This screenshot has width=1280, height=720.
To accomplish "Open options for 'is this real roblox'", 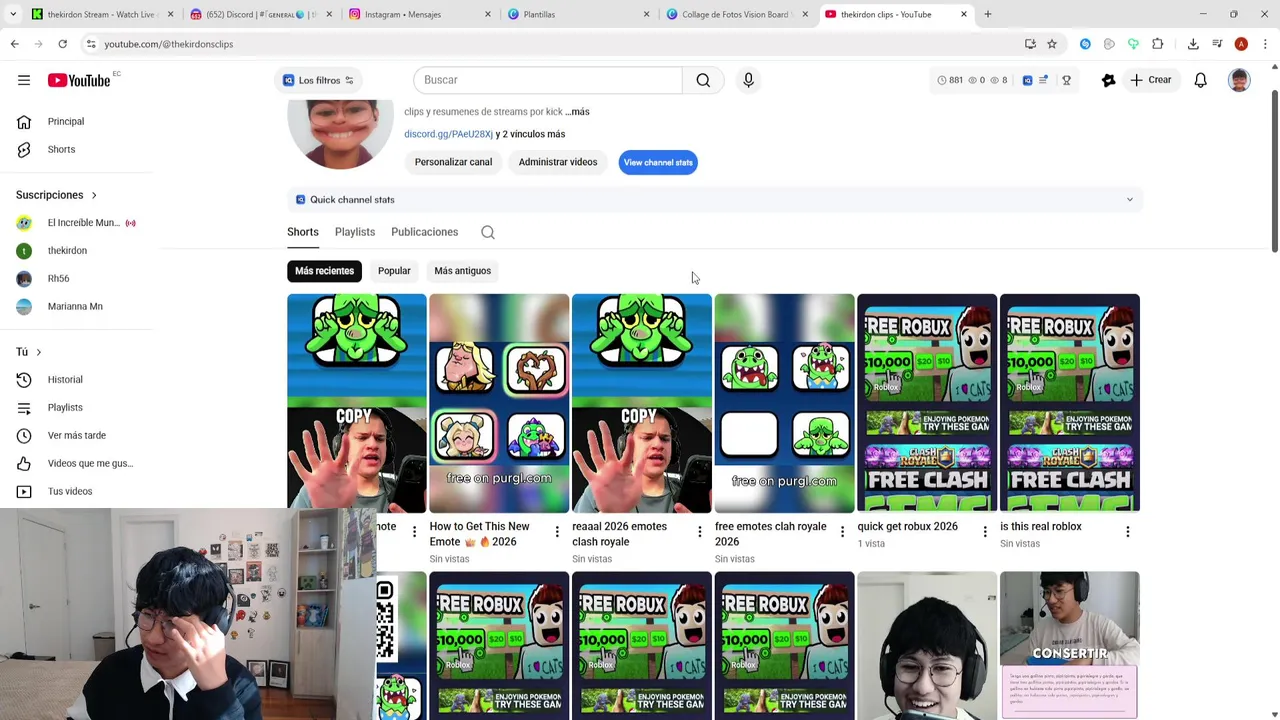I will tap(1128, 532).
